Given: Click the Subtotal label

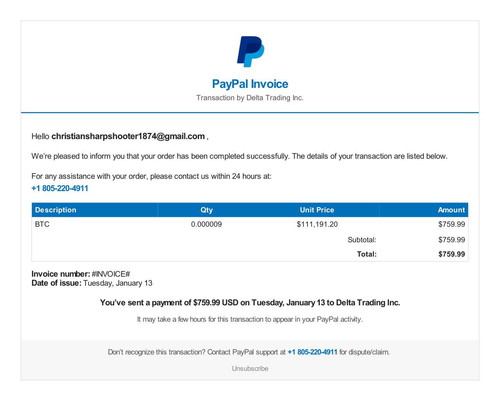Looking at the screenshot, I should 362,240.
